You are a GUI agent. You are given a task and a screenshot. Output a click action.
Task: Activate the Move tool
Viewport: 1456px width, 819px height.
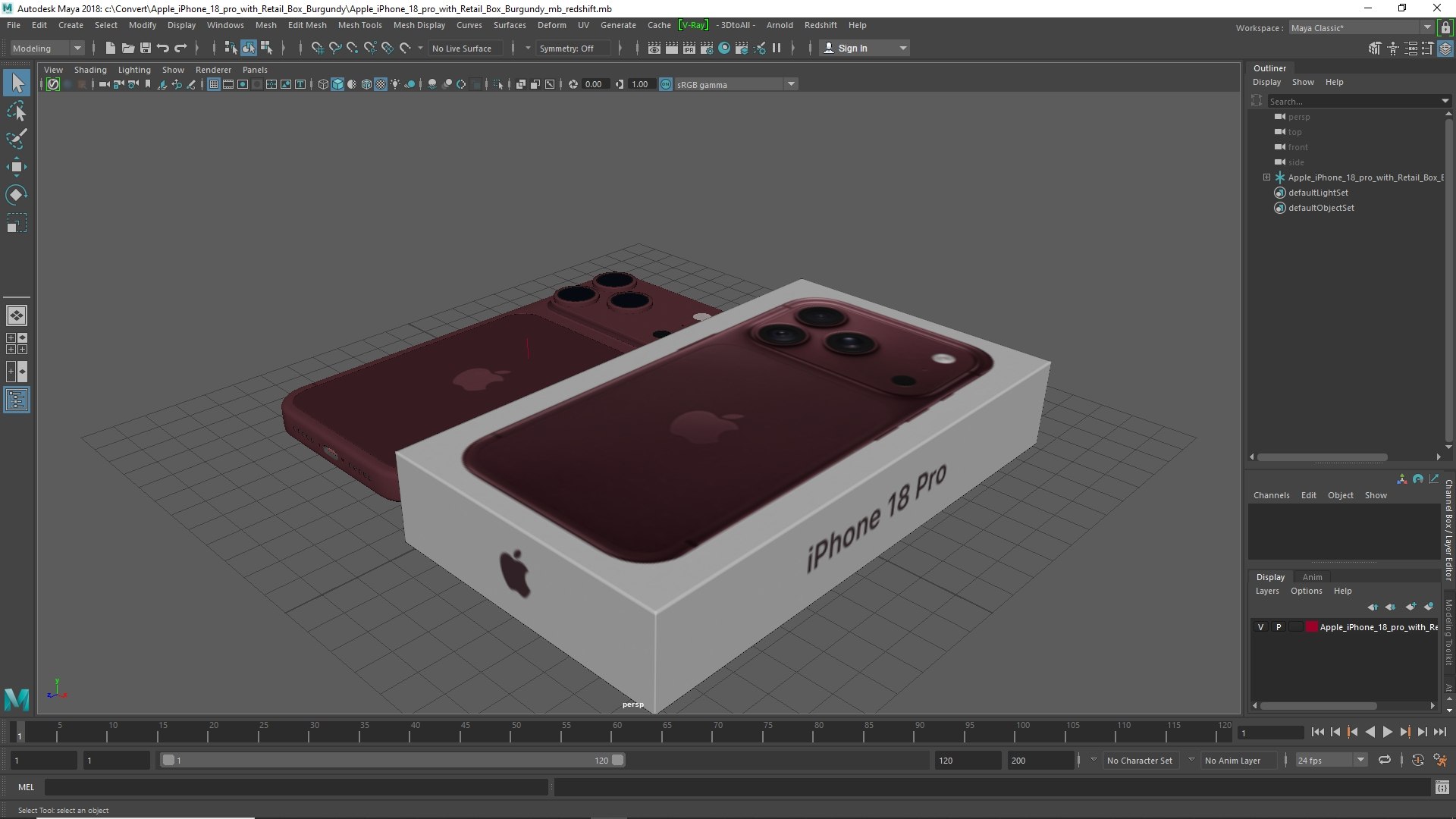pos(17,167)
